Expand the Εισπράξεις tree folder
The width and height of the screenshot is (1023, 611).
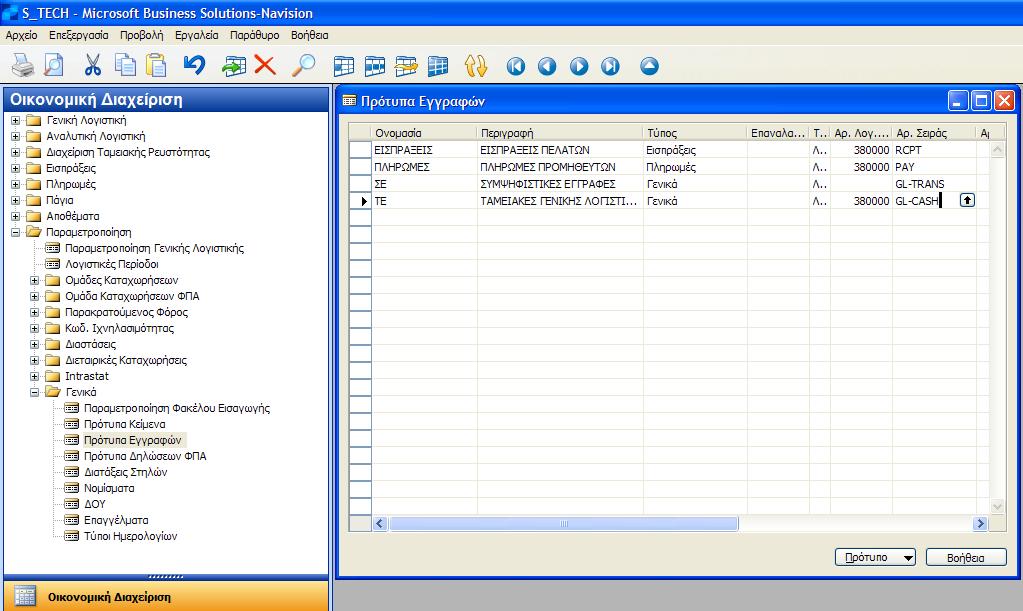pyautogui.click(x=16, y=168)
